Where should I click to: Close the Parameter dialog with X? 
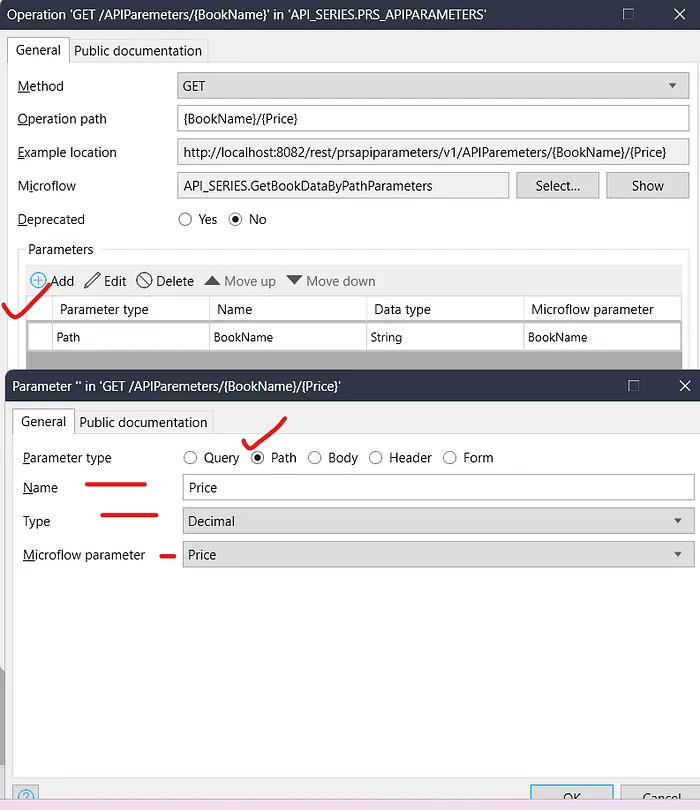click(684, 386)
